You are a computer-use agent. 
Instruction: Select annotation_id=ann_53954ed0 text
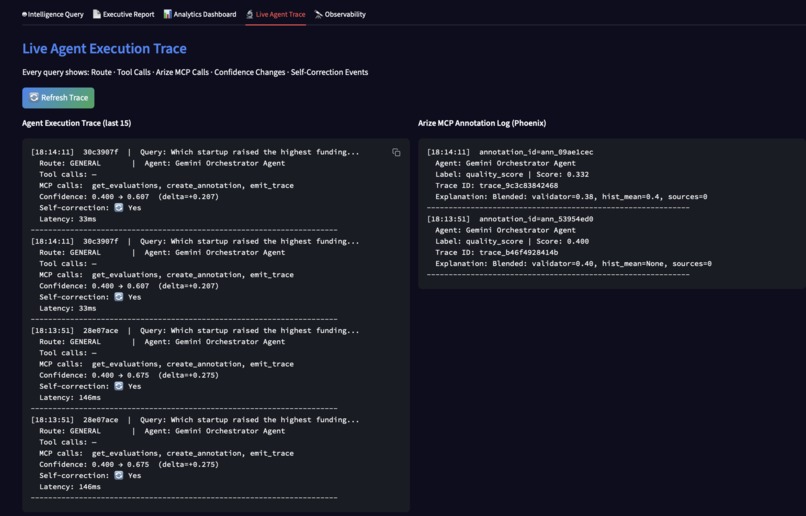[x=536, y=219]
